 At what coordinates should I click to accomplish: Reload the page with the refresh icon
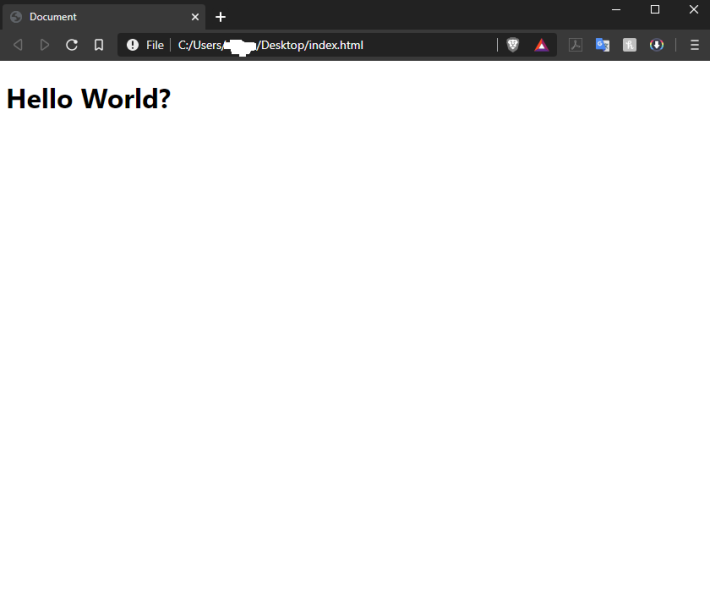[x=72, y=45]
